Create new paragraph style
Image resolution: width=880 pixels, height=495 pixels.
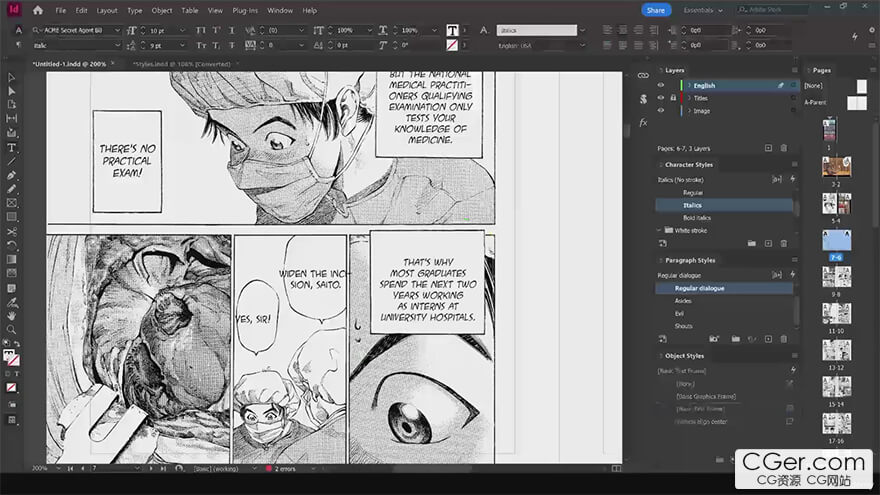tap(768, 339)
